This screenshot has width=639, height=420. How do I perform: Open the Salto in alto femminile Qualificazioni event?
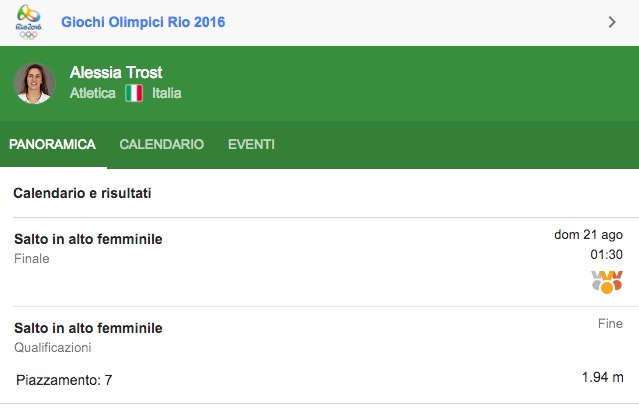[x=88, y=328]
